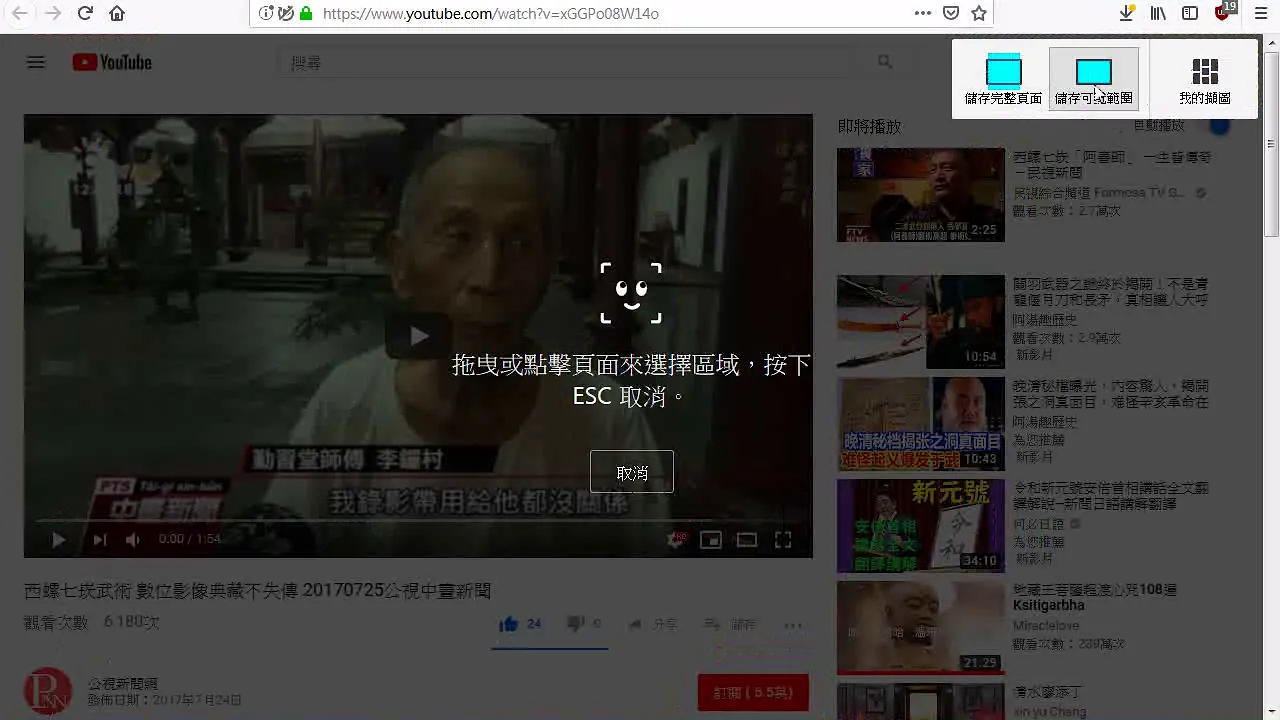The width and height of the screenshot is (1280, 720).
Task: Click the large center play overlay
Action: [418, 336]
